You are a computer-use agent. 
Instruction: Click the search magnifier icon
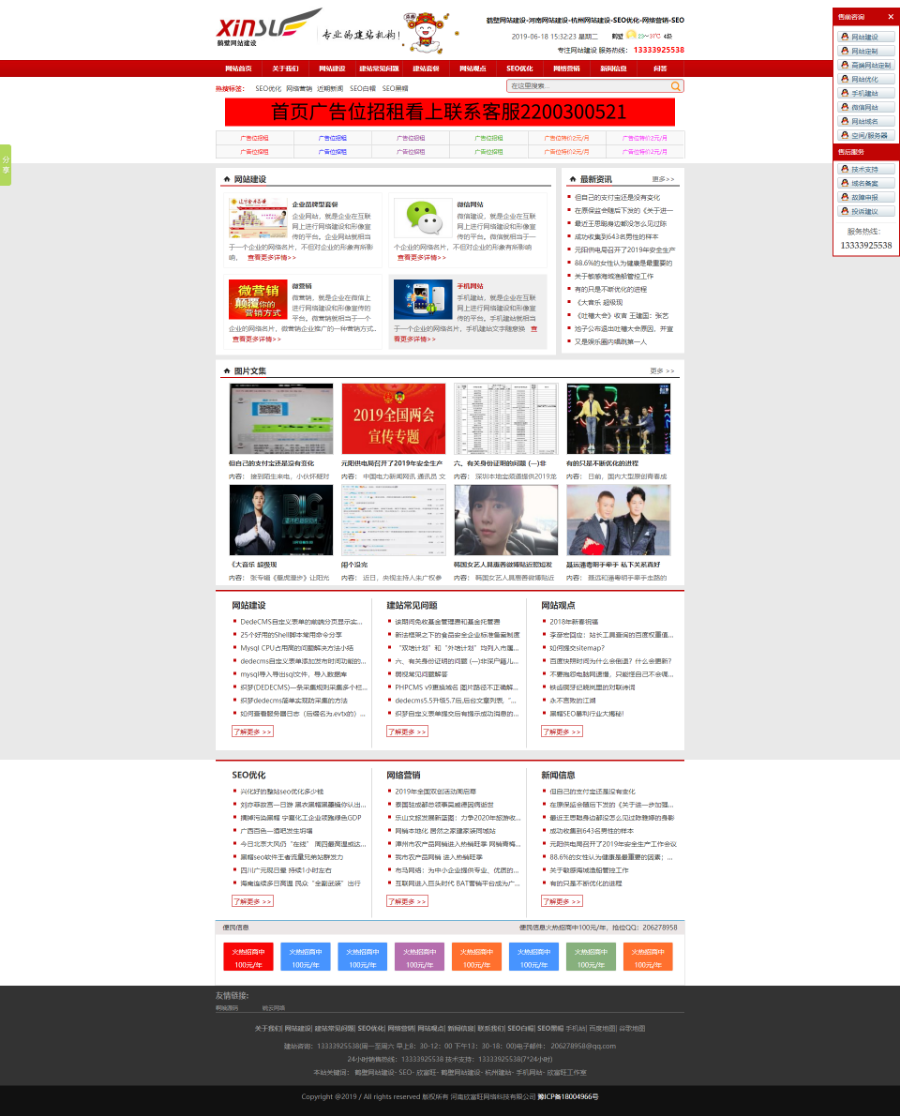[675, 86]
